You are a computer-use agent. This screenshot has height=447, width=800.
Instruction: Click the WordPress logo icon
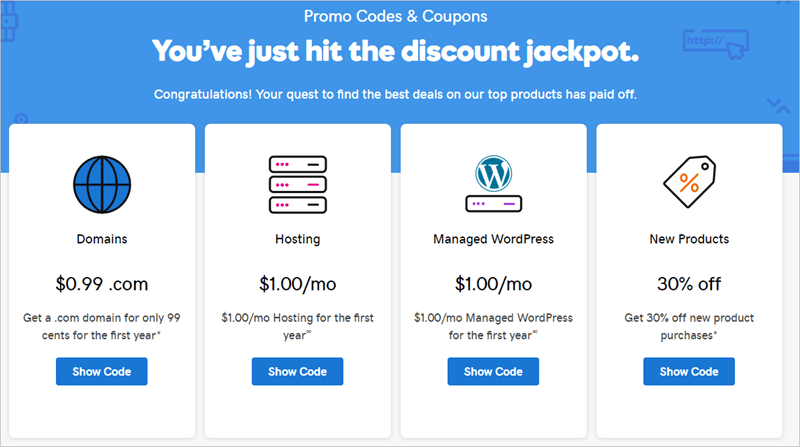click(x=493, y=173)
